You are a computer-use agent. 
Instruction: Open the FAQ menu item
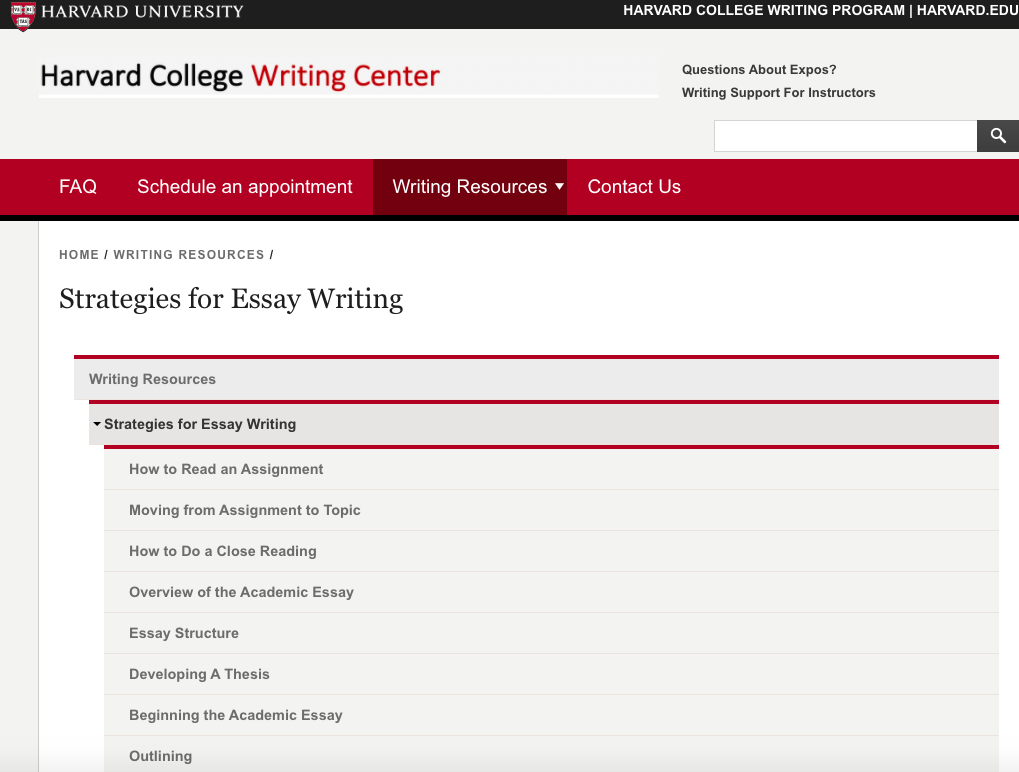(x=78, y=187)
